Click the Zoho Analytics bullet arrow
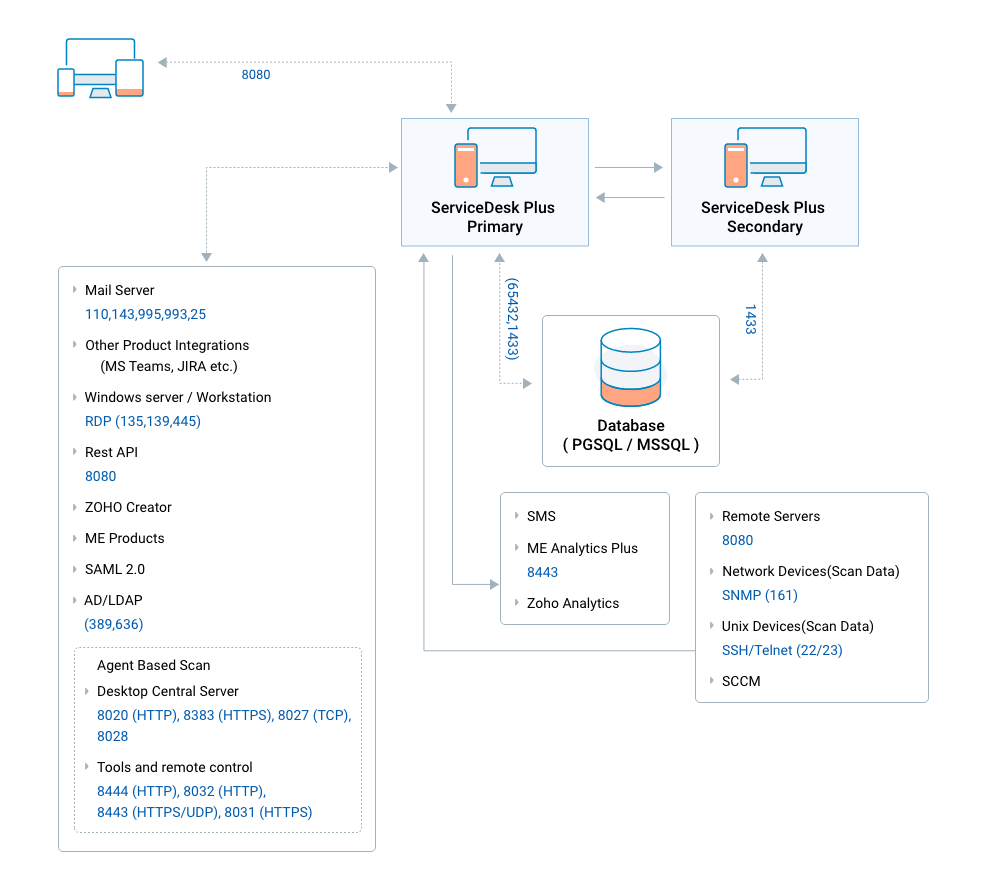This screenshot has height=872, width=1003. 517,603
